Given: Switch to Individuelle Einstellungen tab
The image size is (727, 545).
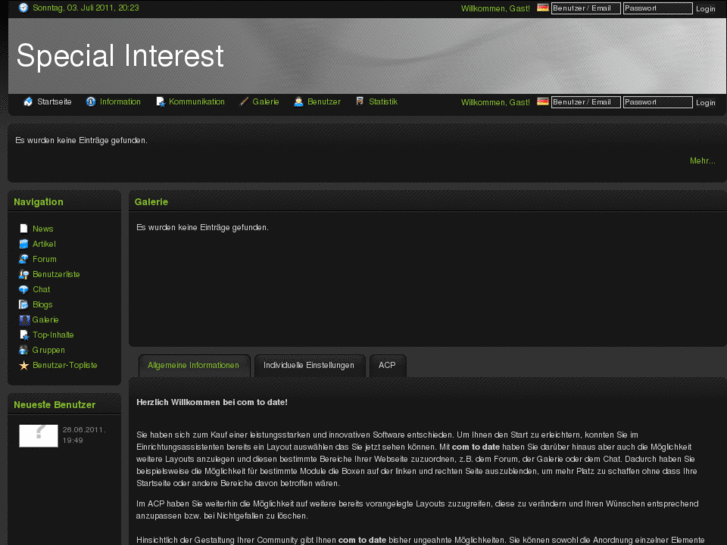Looking at the screenshot, I should pos(309,365).
